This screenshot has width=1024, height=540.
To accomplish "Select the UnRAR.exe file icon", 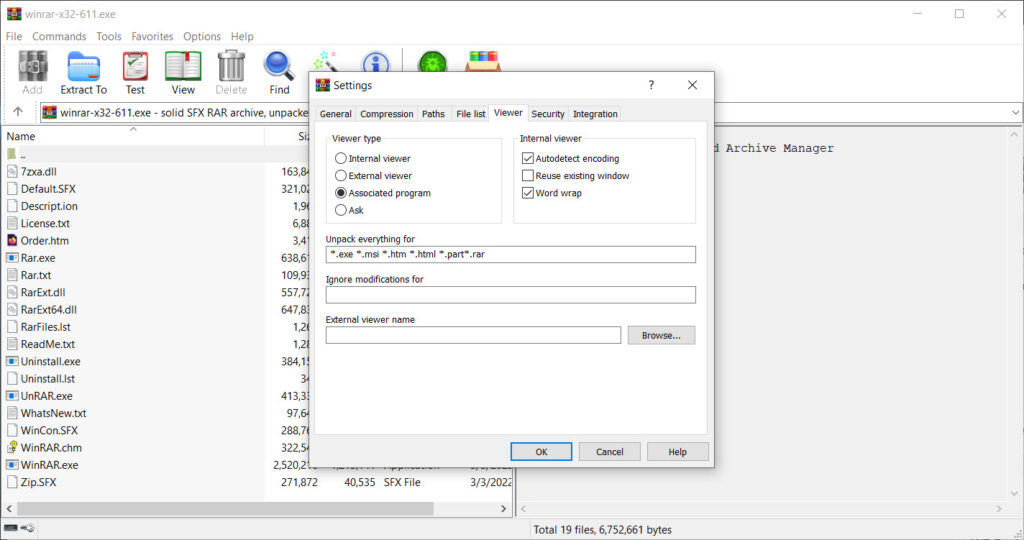I will tap(12, 396).
